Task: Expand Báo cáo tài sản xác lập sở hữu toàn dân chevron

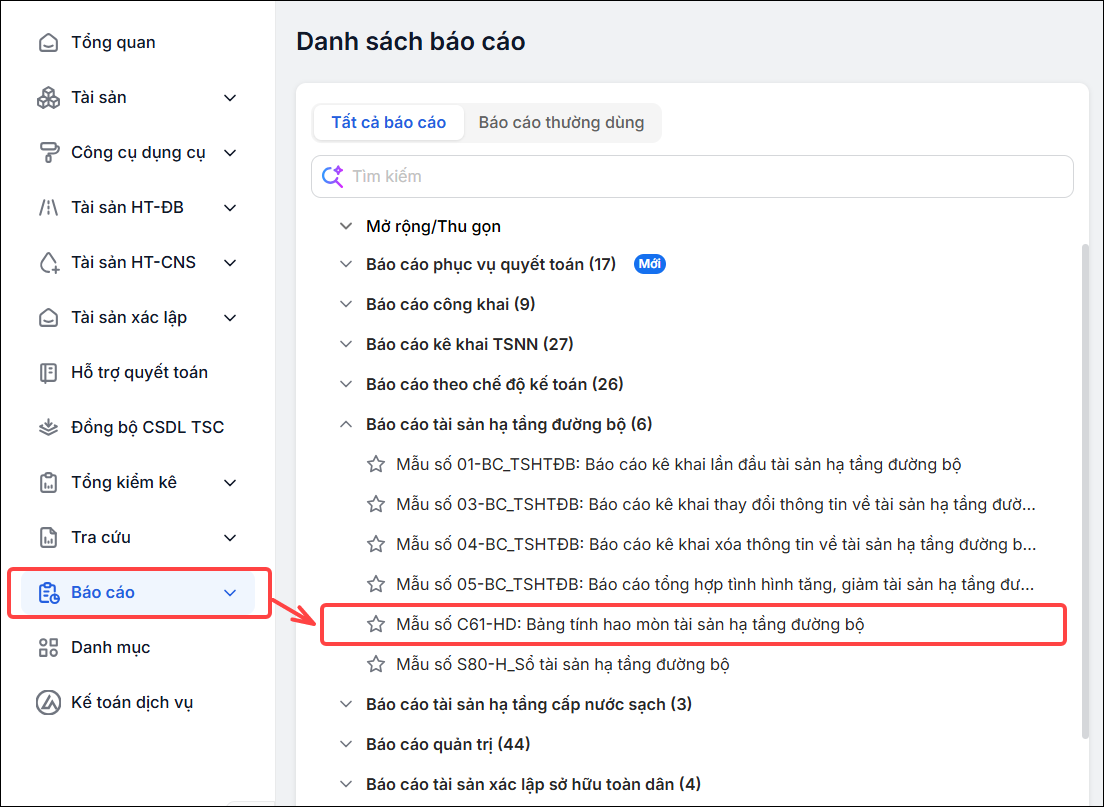Action: point(346,784)
